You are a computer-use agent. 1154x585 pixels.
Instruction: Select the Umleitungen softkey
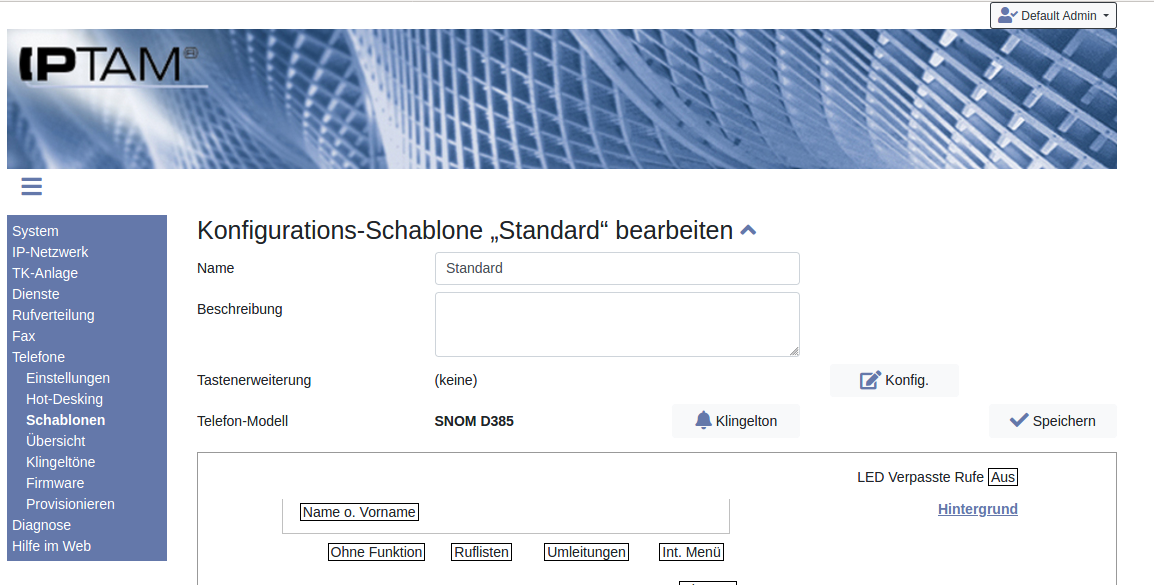586,552
